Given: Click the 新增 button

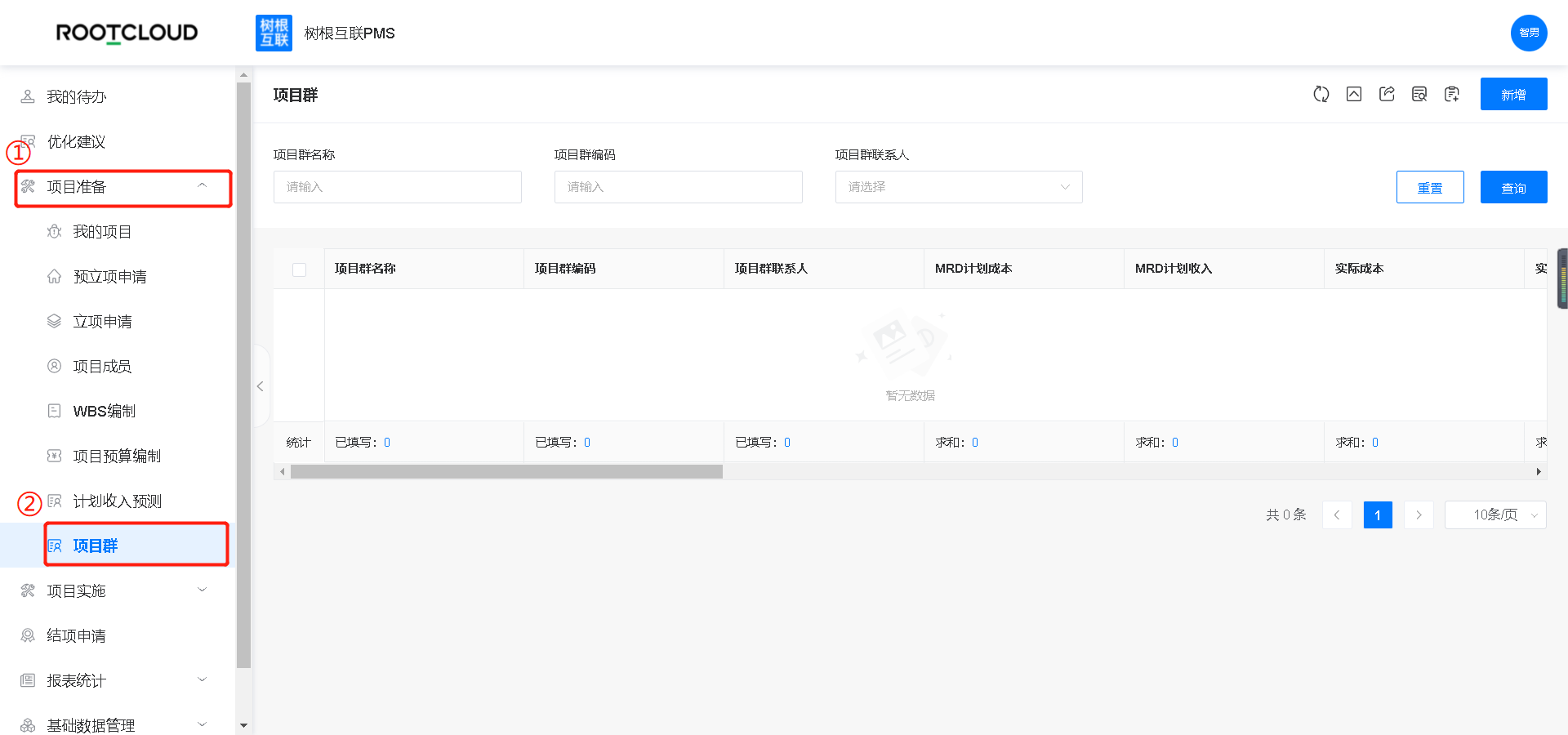Looking at the screenshot, I should click(x=1513, y=94).
